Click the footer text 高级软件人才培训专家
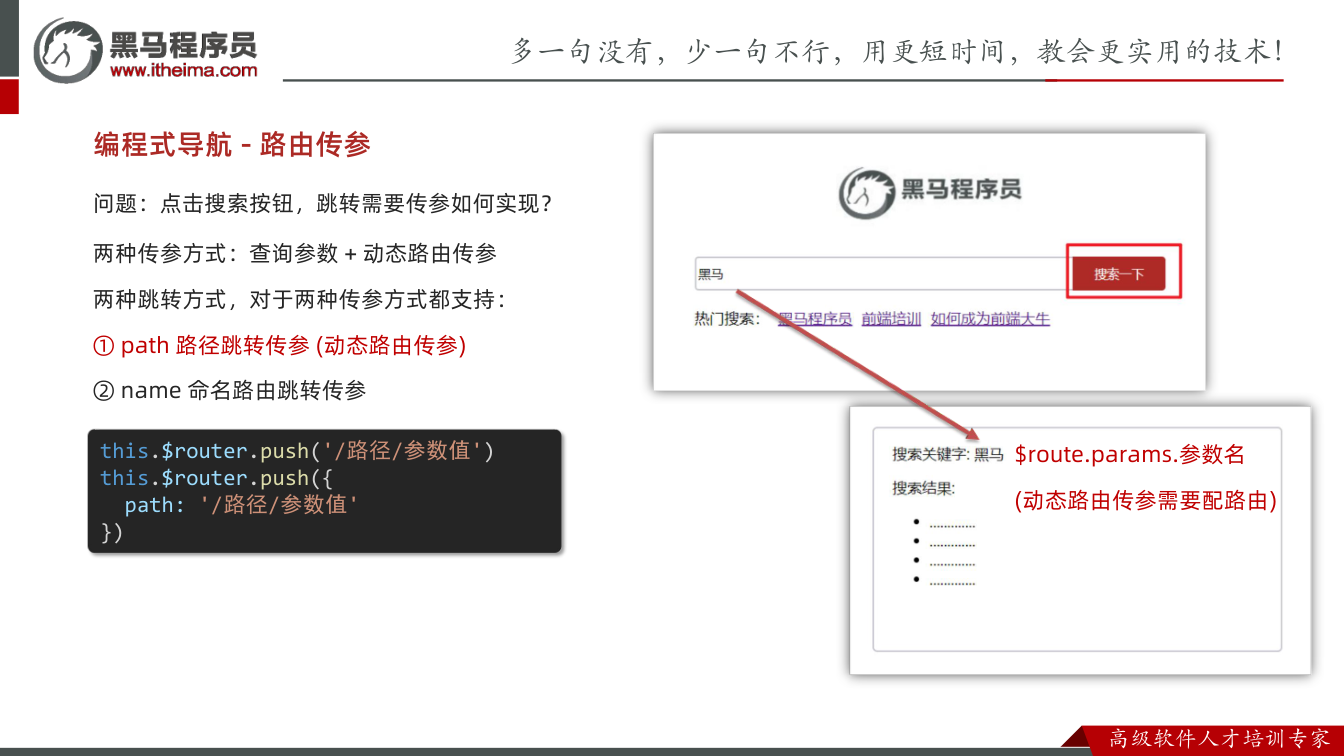Screen dimensions: 1344x756 [1220, 740]
